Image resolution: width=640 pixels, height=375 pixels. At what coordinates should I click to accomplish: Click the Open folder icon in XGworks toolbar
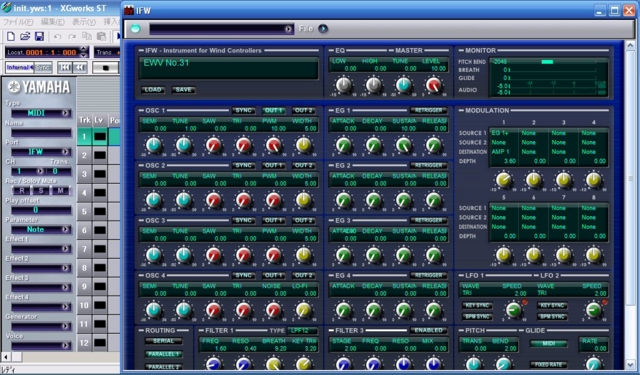click(25, 37)
